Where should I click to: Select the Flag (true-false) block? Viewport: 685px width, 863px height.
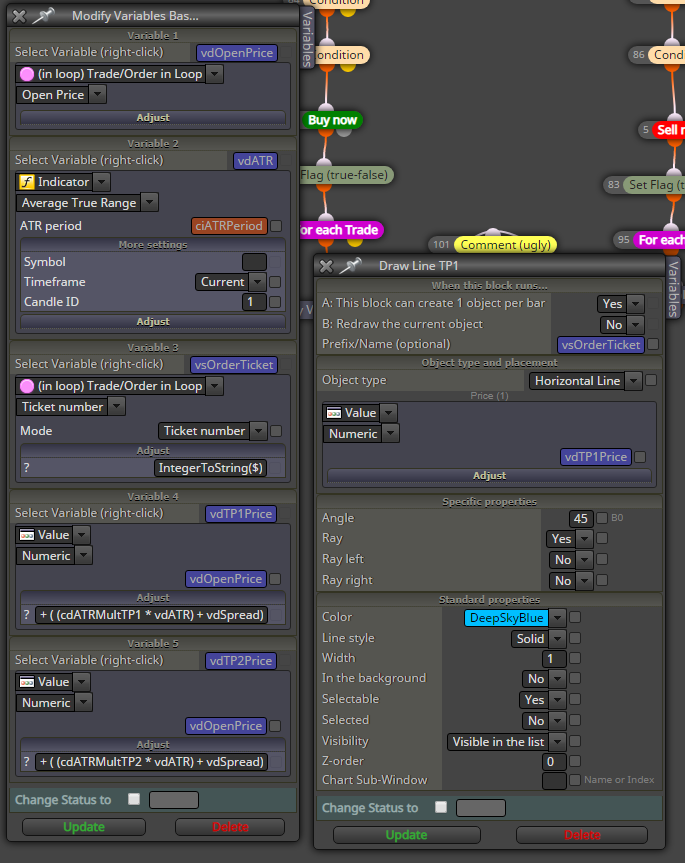click(346, 175)
